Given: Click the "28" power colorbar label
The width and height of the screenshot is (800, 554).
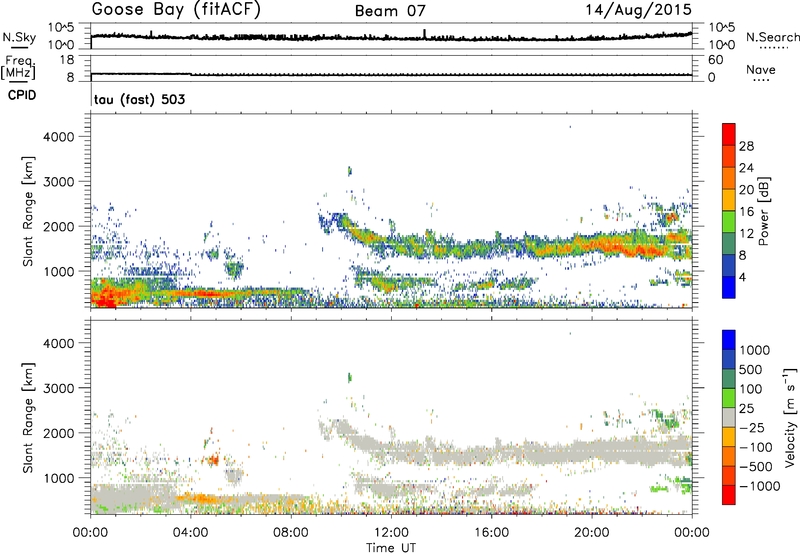Looking at the screenshot, I should [x=746, y=146].
